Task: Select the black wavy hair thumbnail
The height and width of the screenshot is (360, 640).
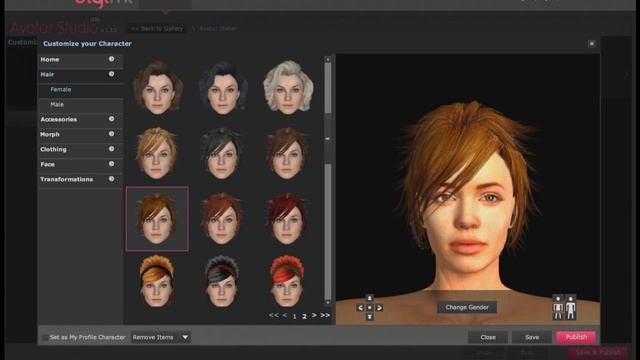Action: click(222, 88)
